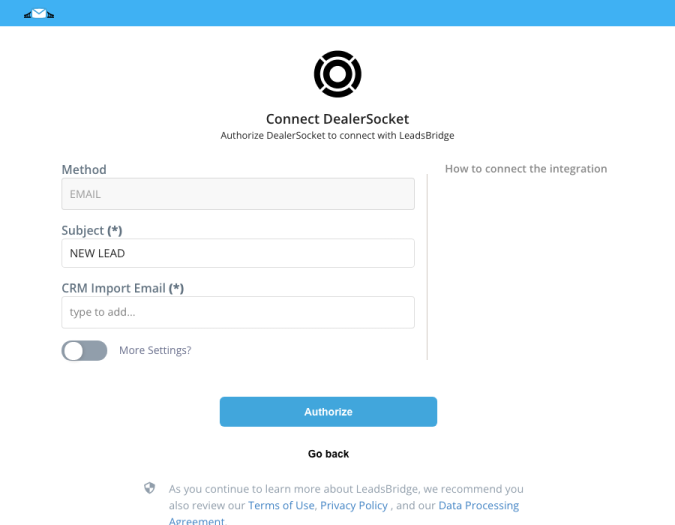Viewport: 675px width, 525px height.
Task: Focus the Subject field containing NEW LEAD
Action: pyautogui.click(x=238, y=253)
